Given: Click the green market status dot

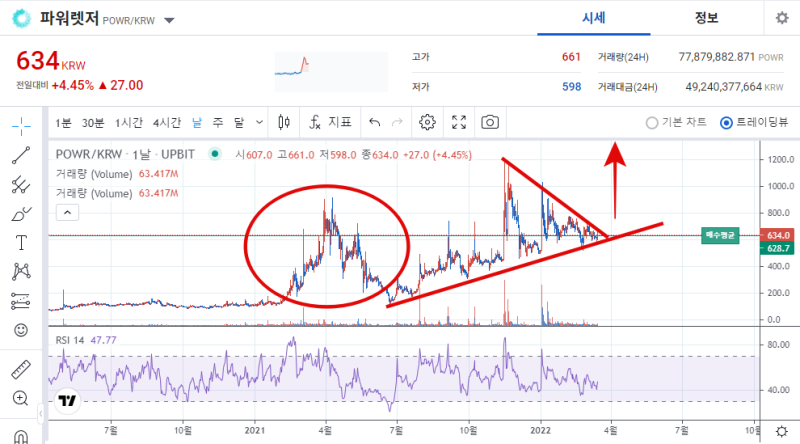Looking at the screenshot, I should [215, 154].
